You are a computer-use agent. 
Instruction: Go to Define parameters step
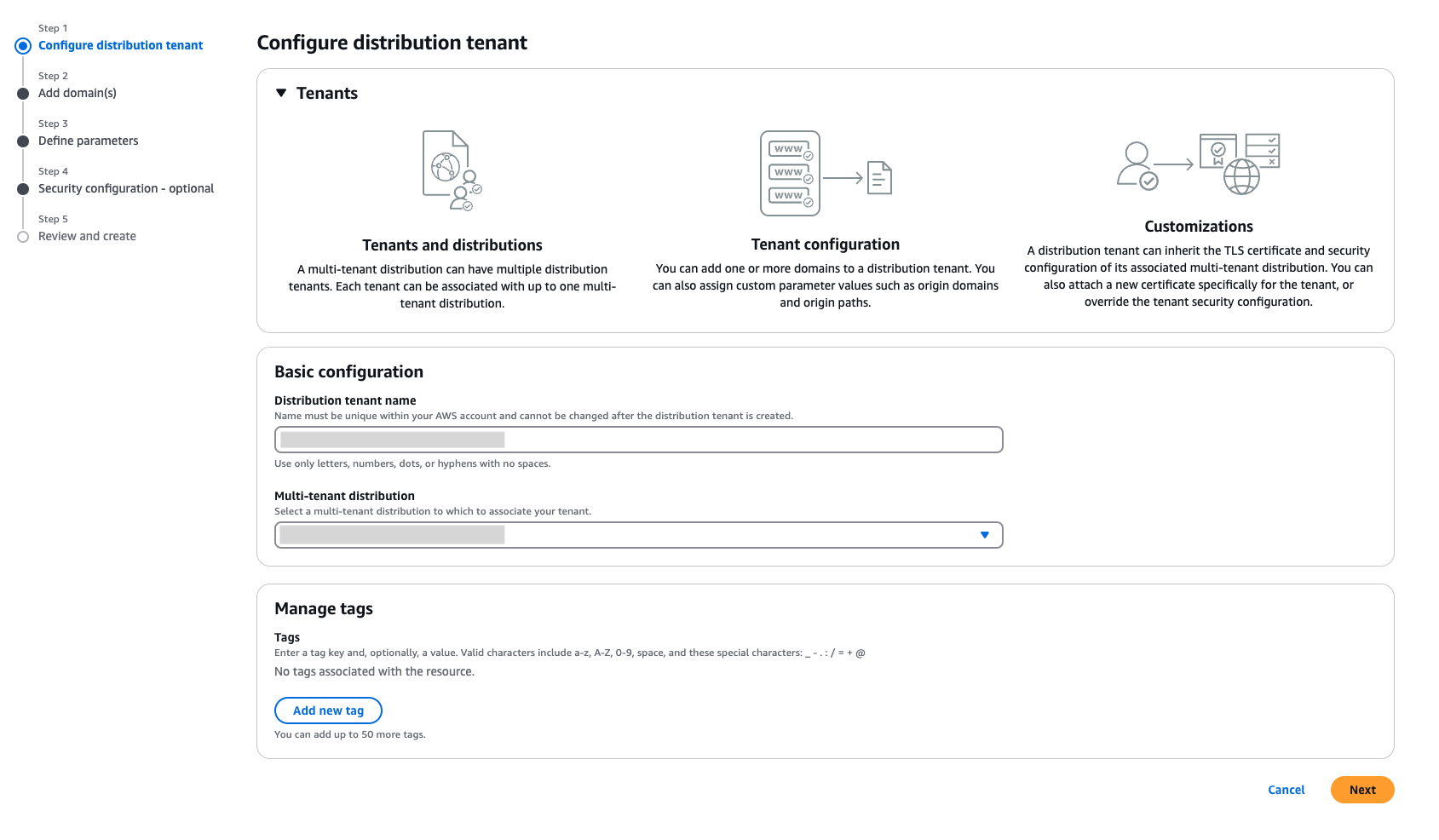(x=88, y=141)
